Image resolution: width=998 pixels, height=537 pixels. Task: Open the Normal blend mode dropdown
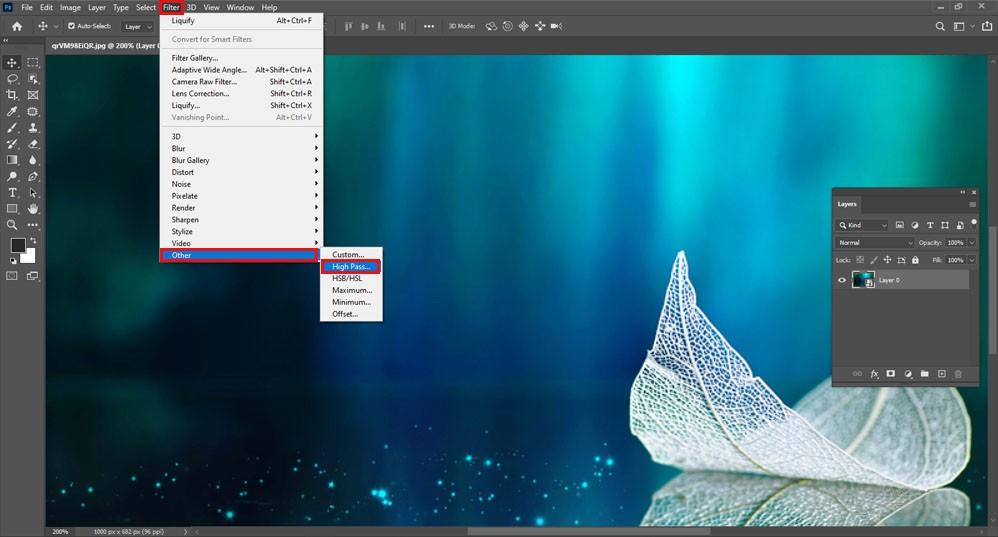[875, 242]
